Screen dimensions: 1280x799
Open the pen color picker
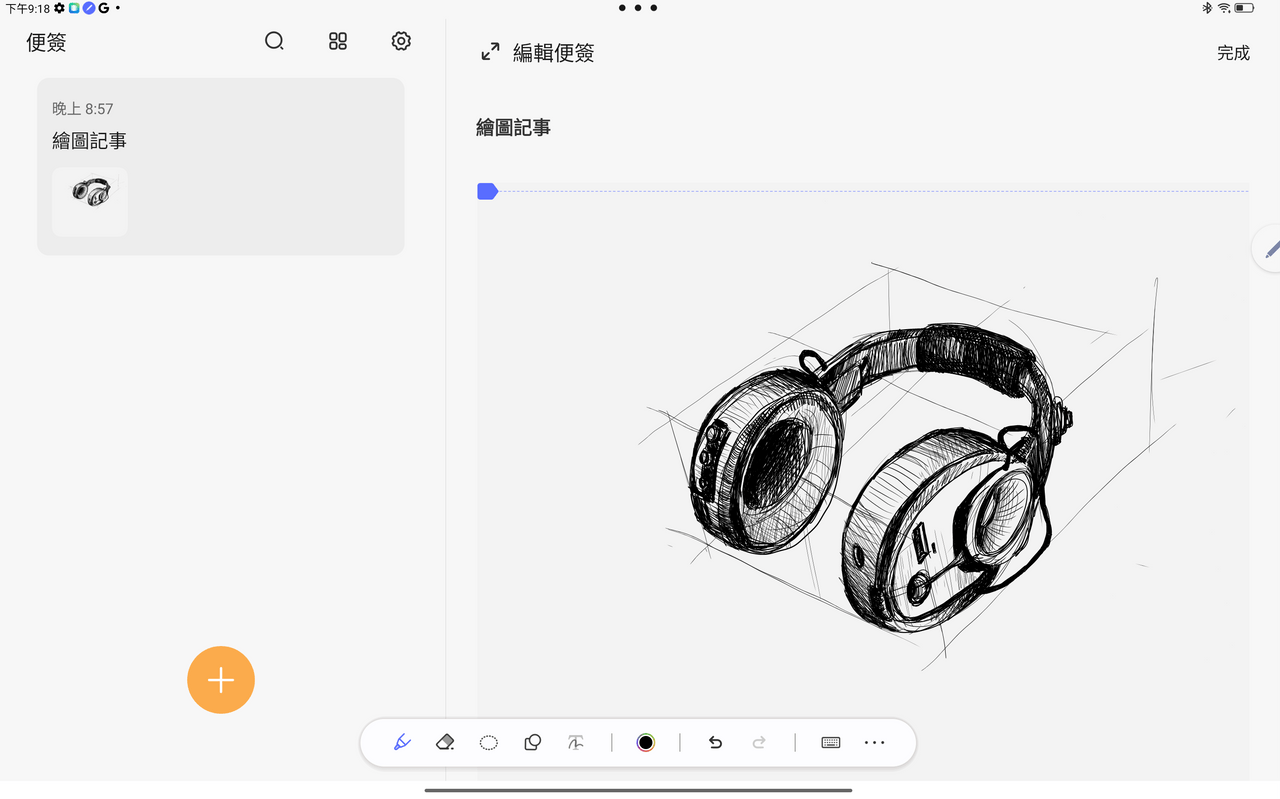[x=646, y=742]
